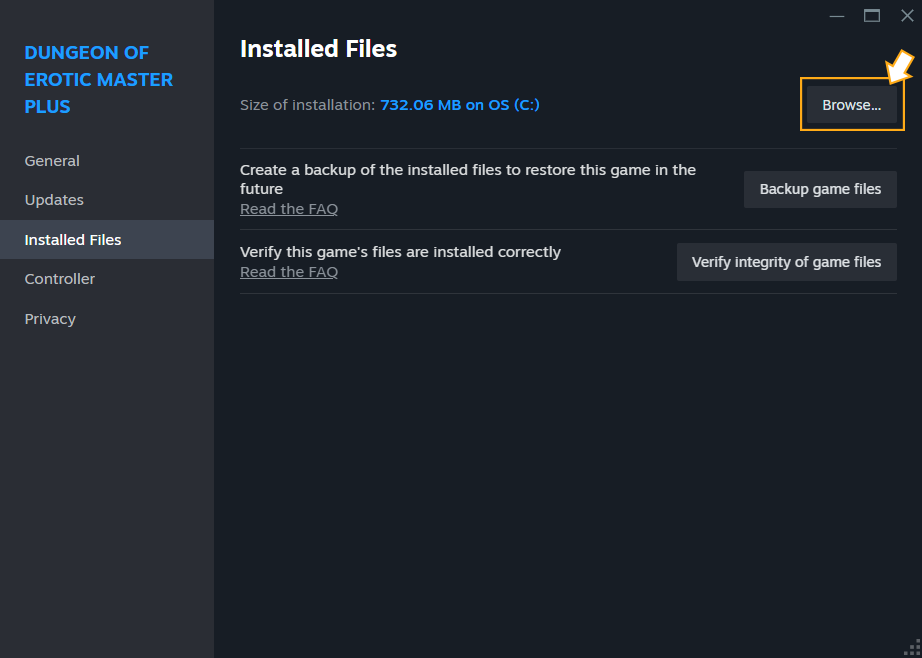
Task: Start Verify integrity of game files
Action: [786, 262]
